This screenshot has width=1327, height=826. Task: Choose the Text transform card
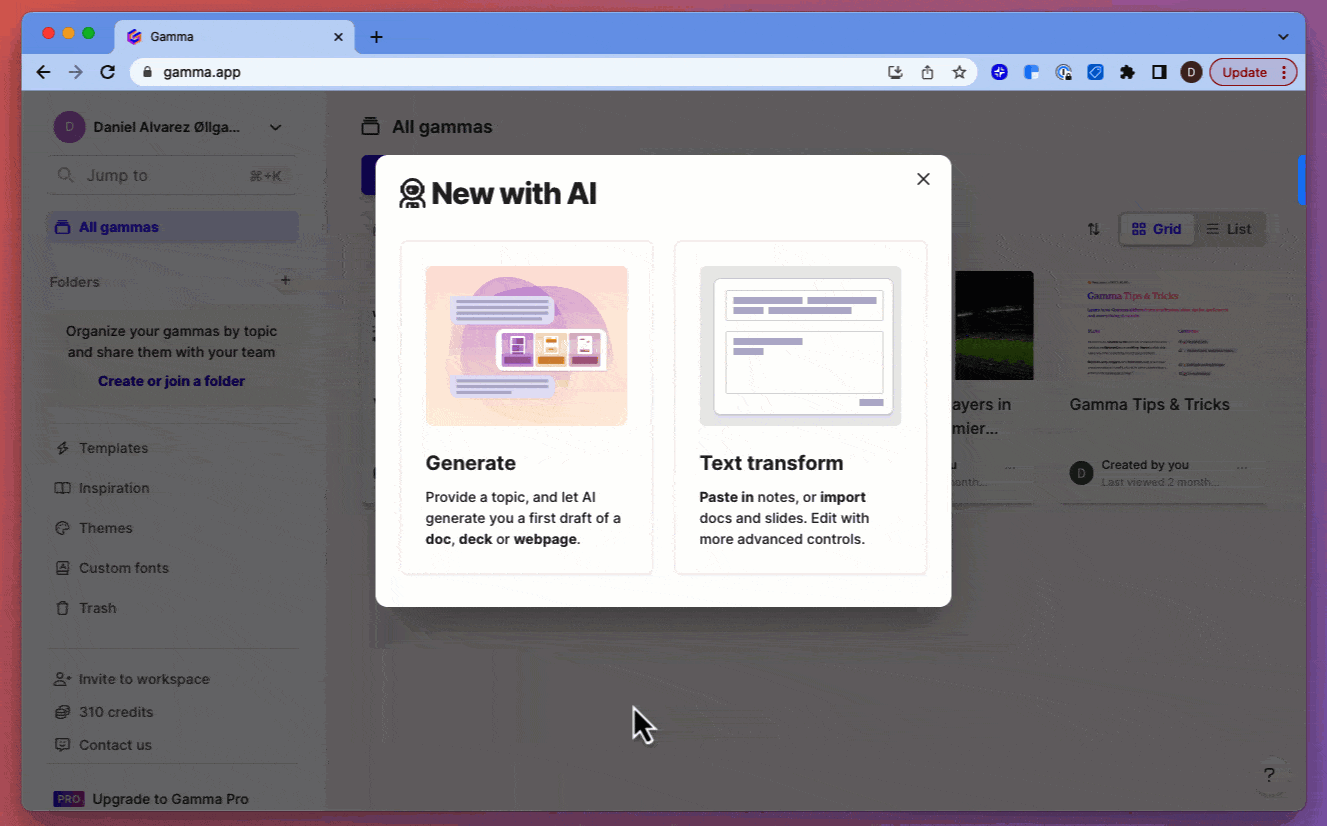click(800, 408)
